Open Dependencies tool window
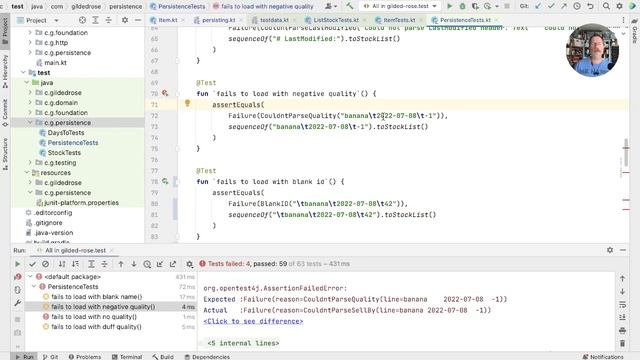 207,357
